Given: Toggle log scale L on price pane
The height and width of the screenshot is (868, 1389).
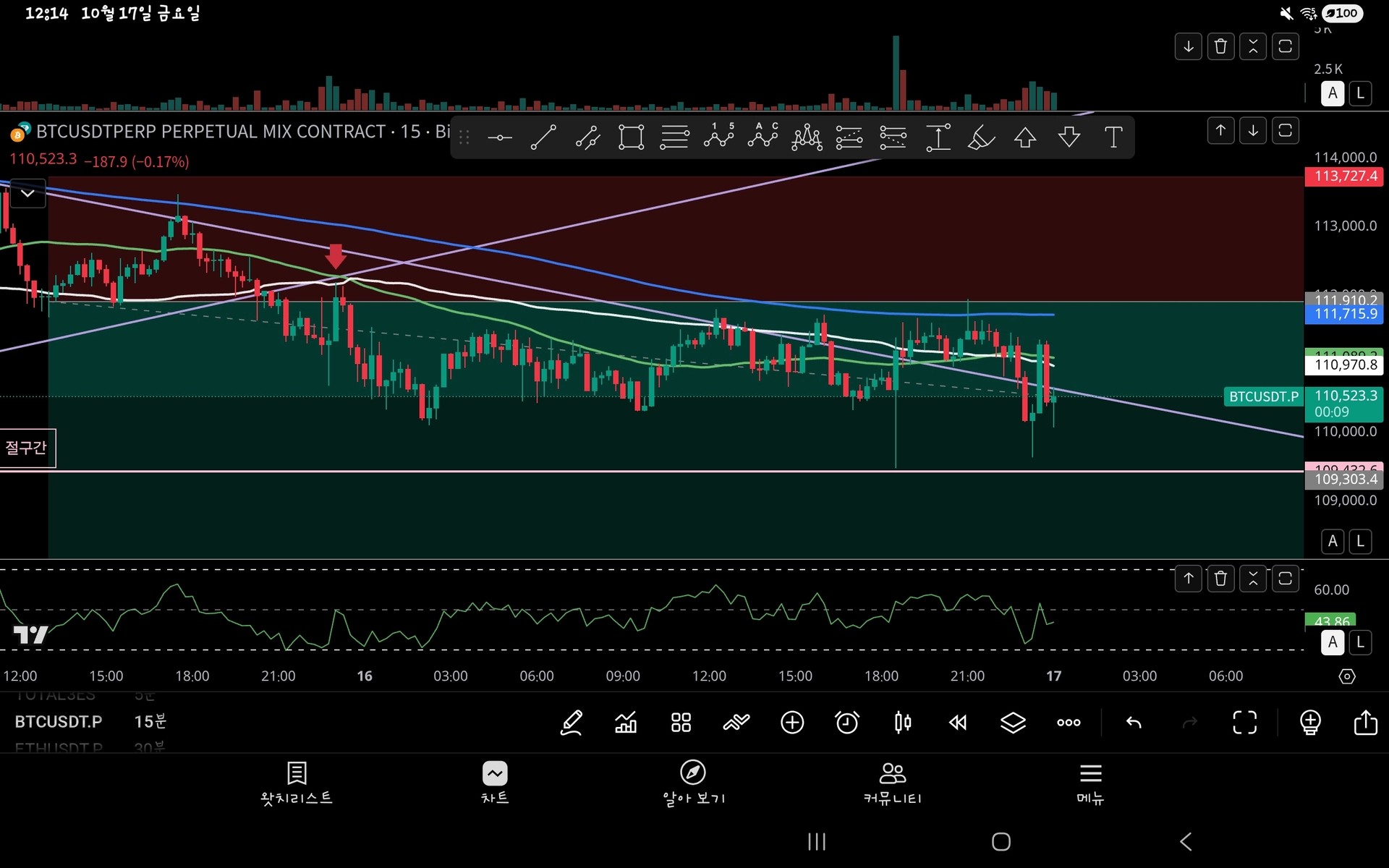Looking at the screenshot, I should pyautogui.click(x=1360, y=541).
